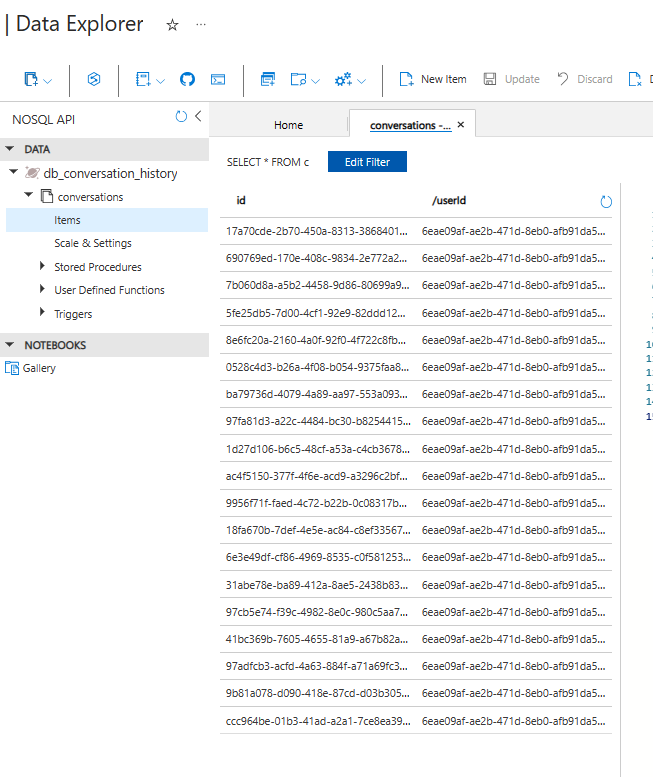Click the Edit Filter button

point(367,162)
